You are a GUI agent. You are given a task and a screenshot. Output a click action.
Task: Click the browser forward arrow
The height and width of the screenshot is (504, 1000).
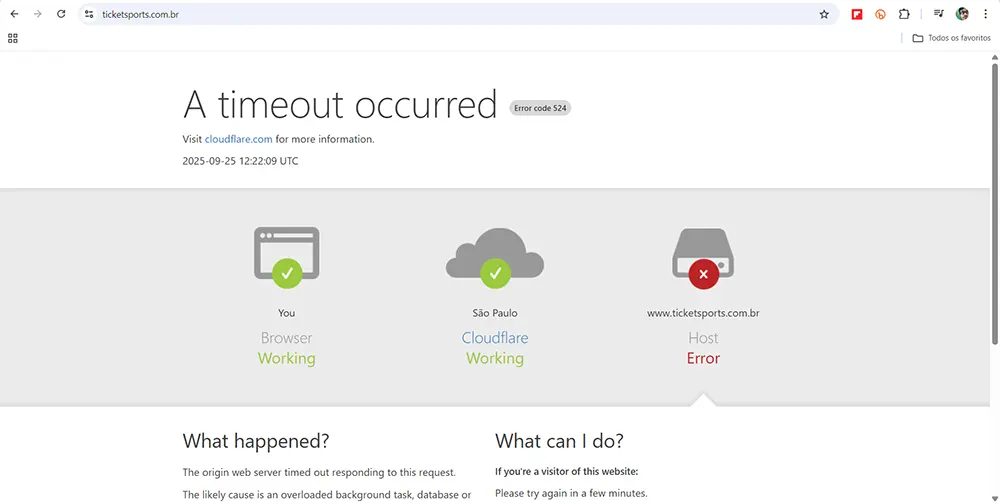[38, 14]
